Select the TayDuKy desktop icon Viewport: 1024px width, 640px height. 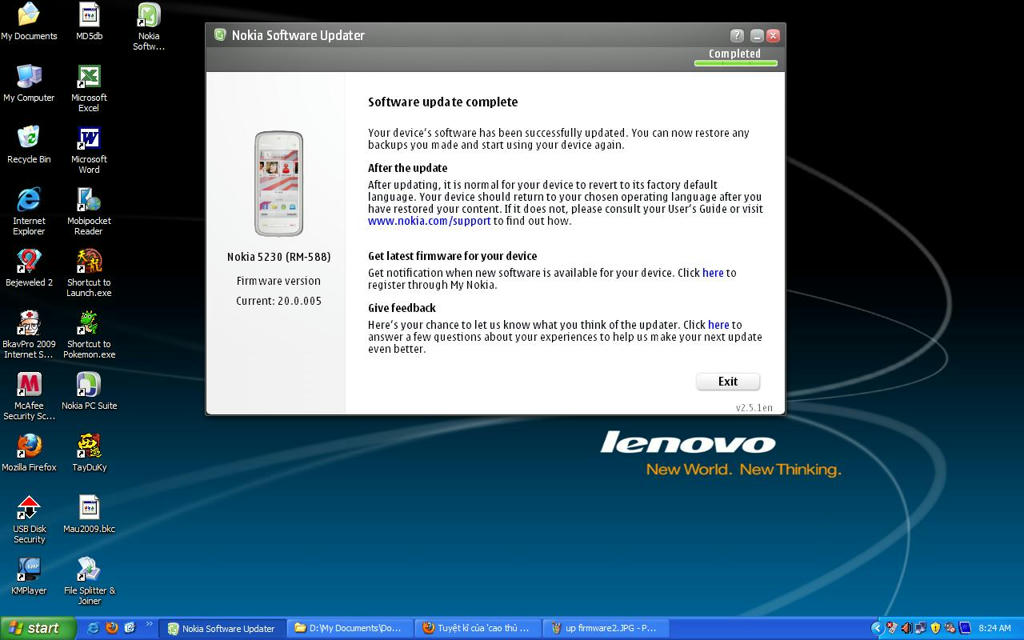point(89,453)
